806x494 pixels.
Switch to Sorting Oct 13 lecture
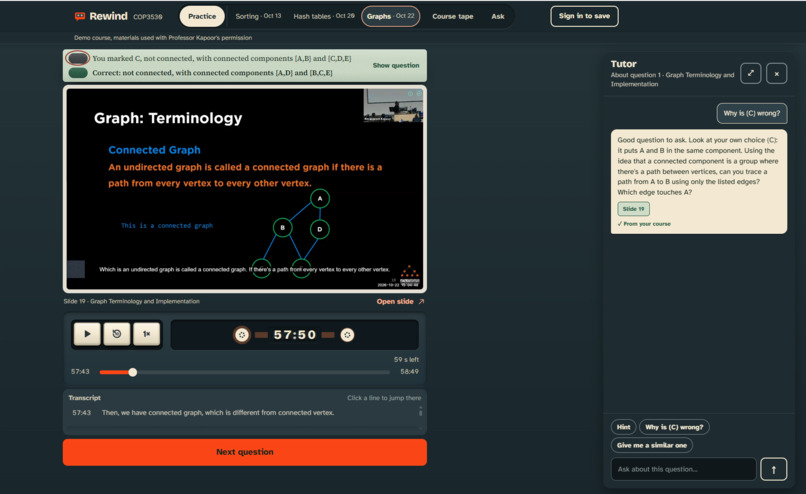258,16
